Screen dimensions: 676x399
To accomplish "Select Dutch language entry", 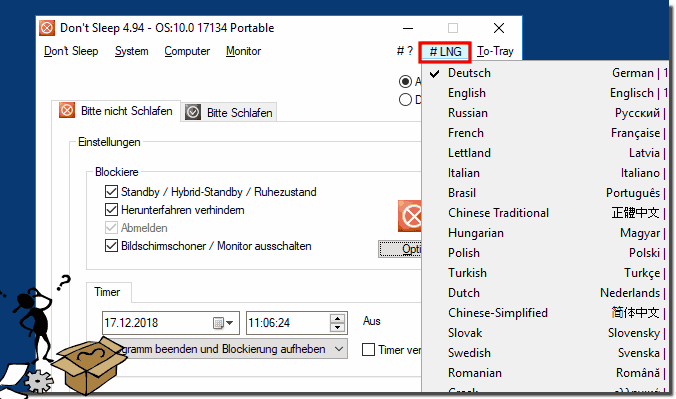I will [x=545, y=293].
